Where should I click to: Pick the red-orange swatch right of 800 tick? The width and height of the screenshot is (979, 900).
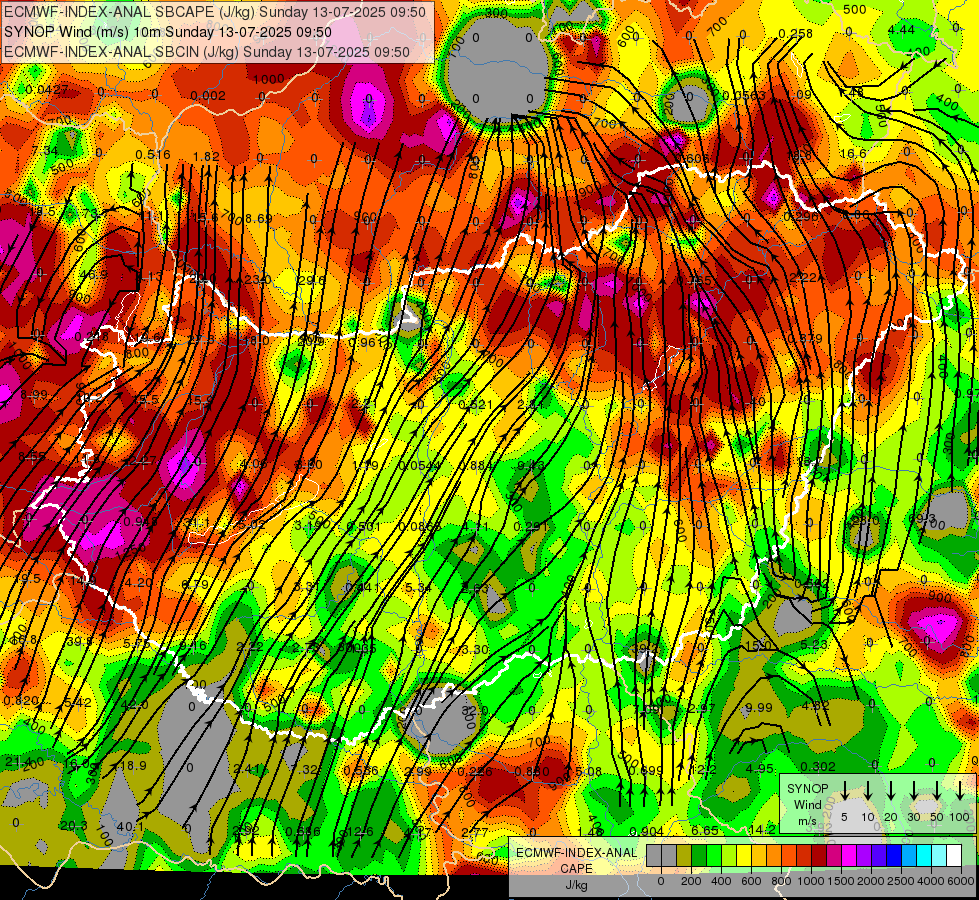pyautogui.click(x=789, y=855)
